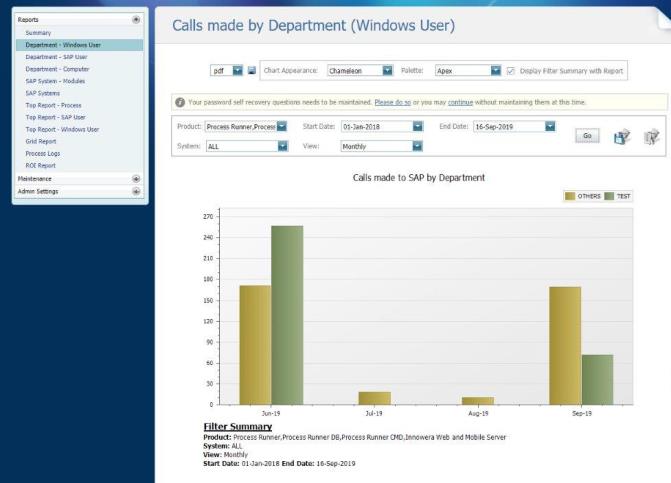
Task: Click the info icon in password notice
Action: click(x=180, y=102)
